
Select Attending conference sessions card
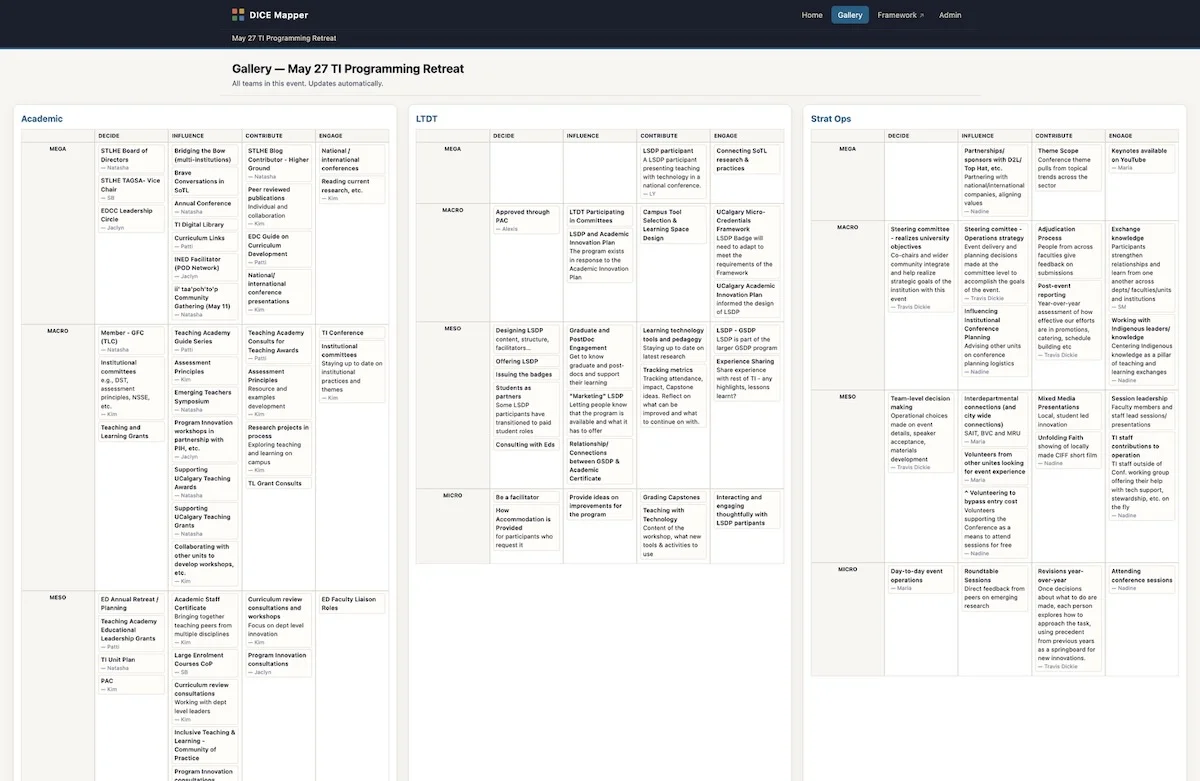click(1141, 580)
